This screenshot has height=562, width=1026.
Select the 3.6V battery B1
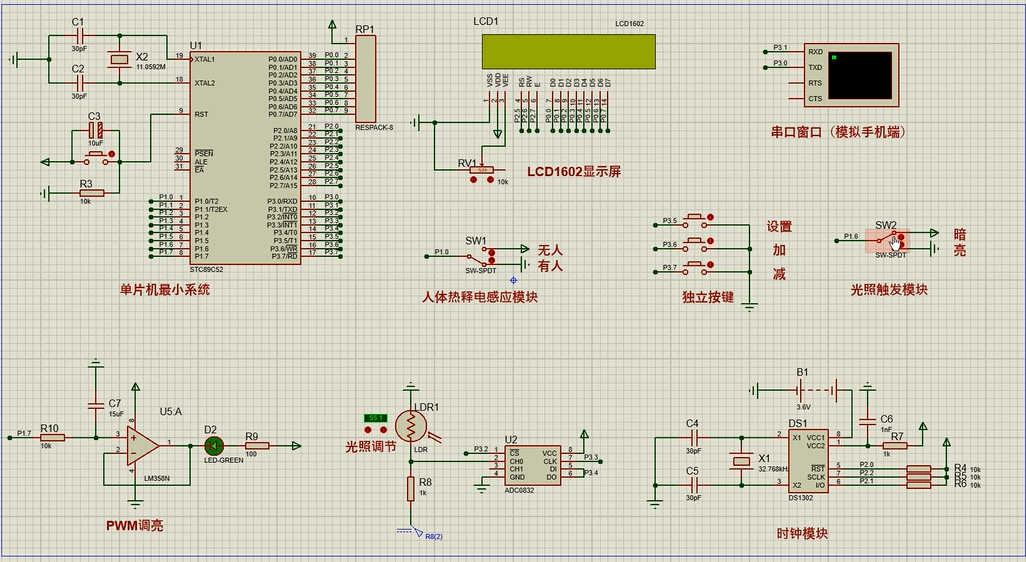[802, 389]
